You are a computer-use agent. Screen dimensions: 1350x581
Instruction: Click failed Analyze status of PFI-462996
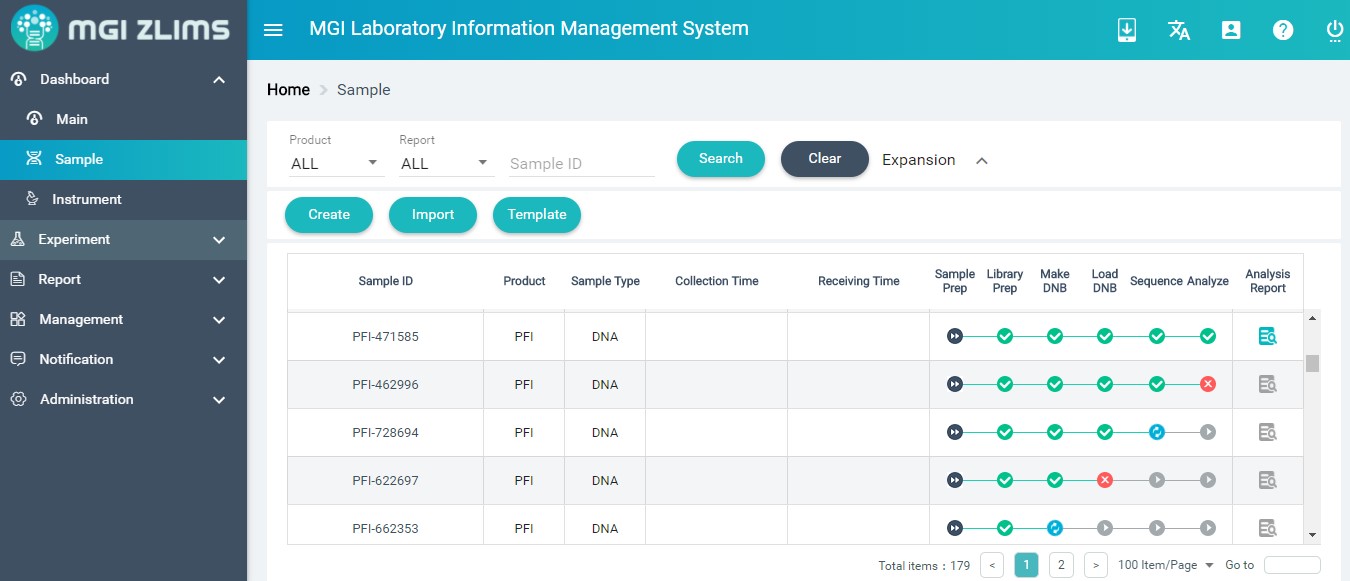pos(1208,384)
